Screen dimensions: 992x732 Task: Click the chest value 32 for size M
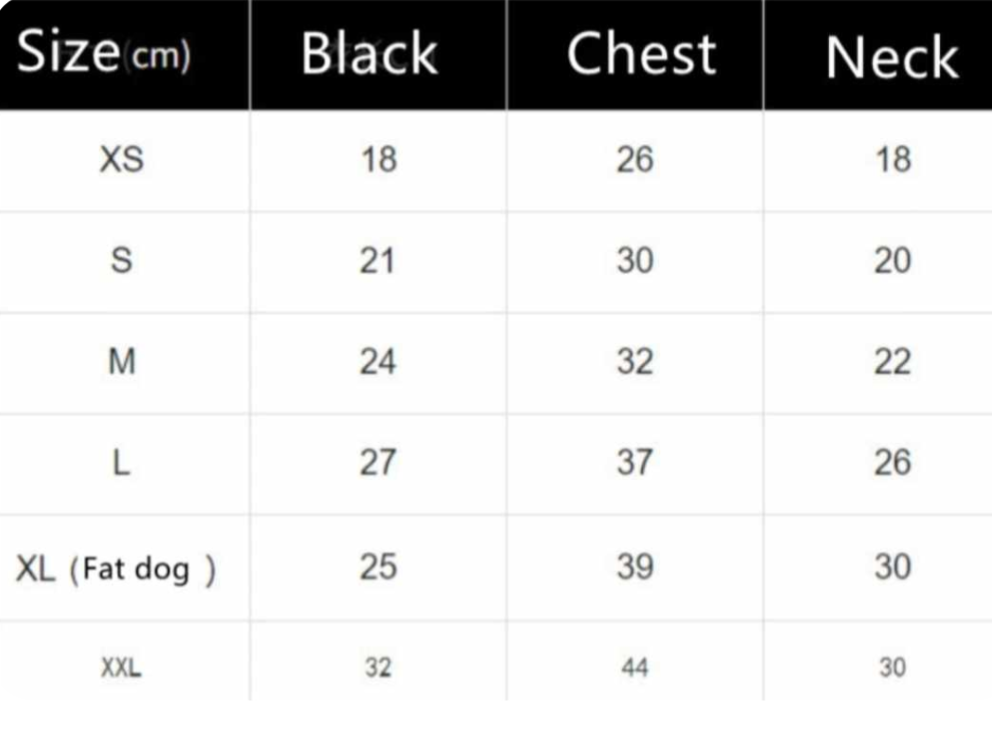coord(635,362)
